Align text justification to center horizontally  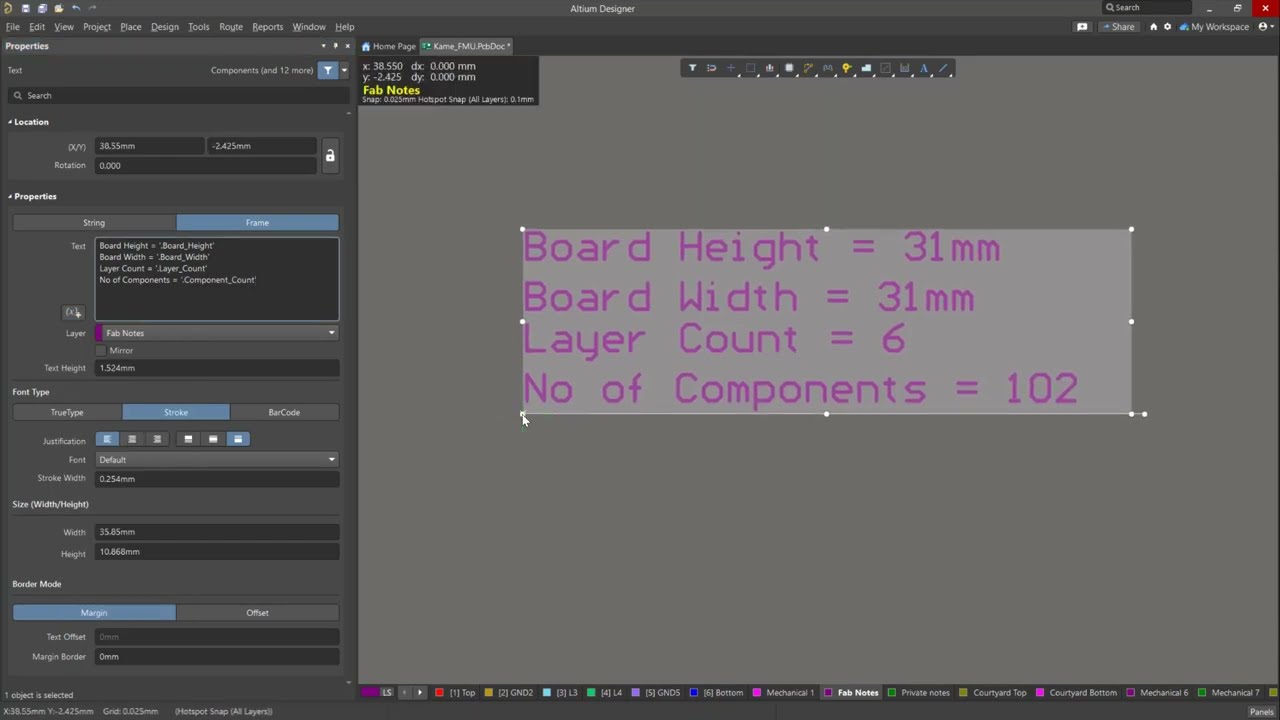click(x=132, y=439)
